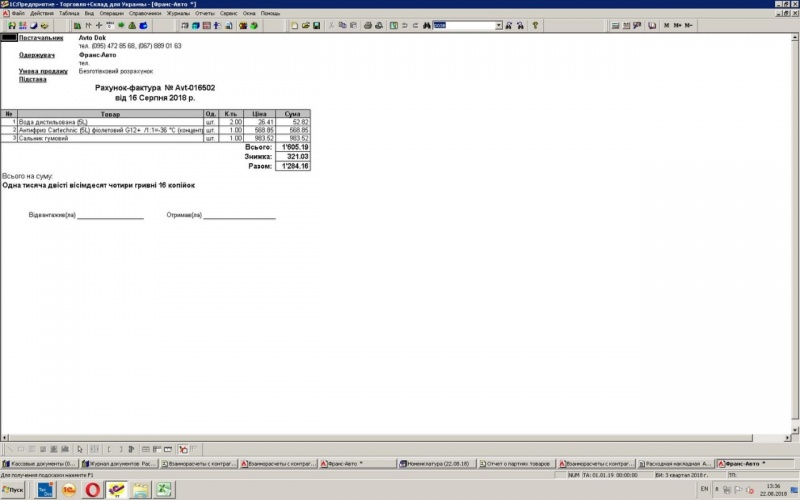Click the Save diskette icon in toolbar
The image size is (800, 500).
click(x=317, y=25)
